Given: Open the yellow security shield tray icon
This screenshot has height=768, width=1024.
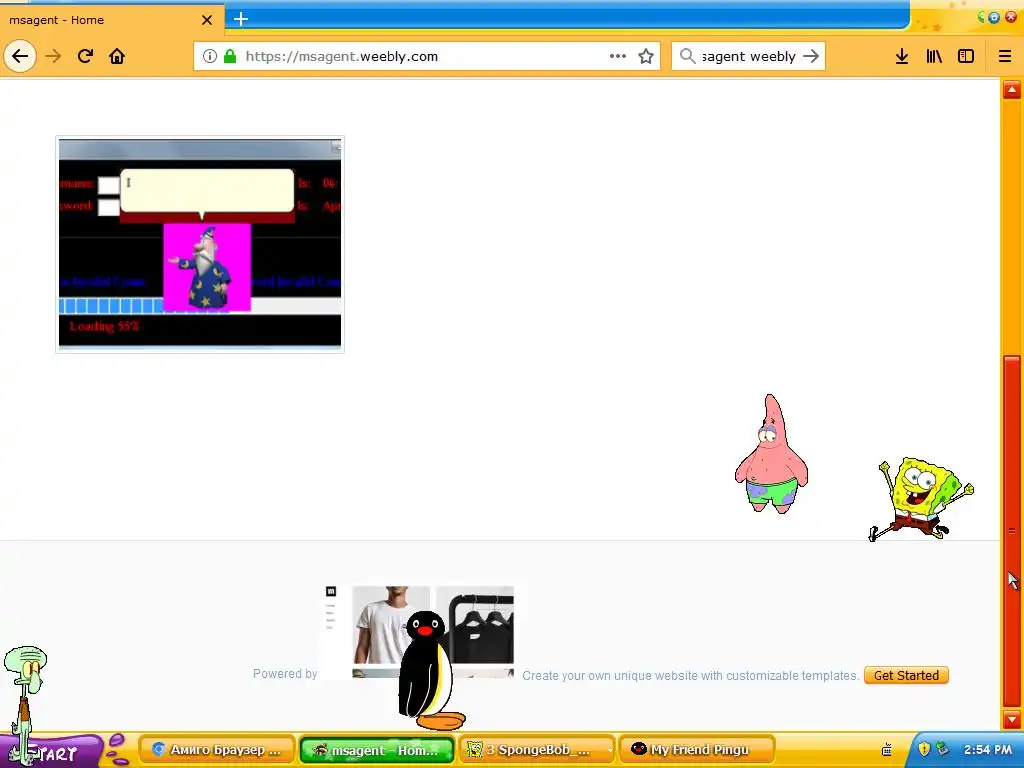Looking at the screenshot, I should (x=923, y=749).
